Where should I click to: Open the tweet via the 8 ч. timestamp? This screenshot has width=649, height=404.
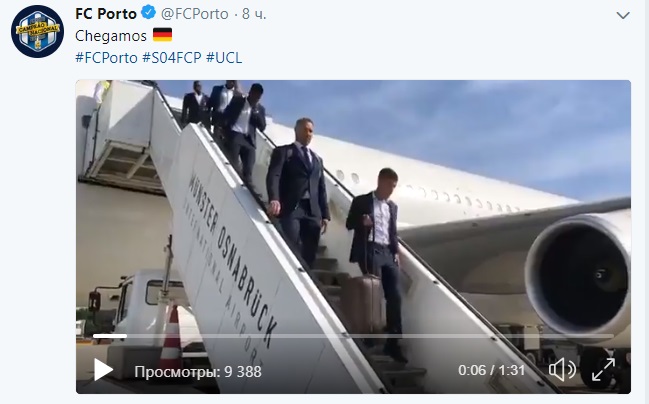coord(254,14)
